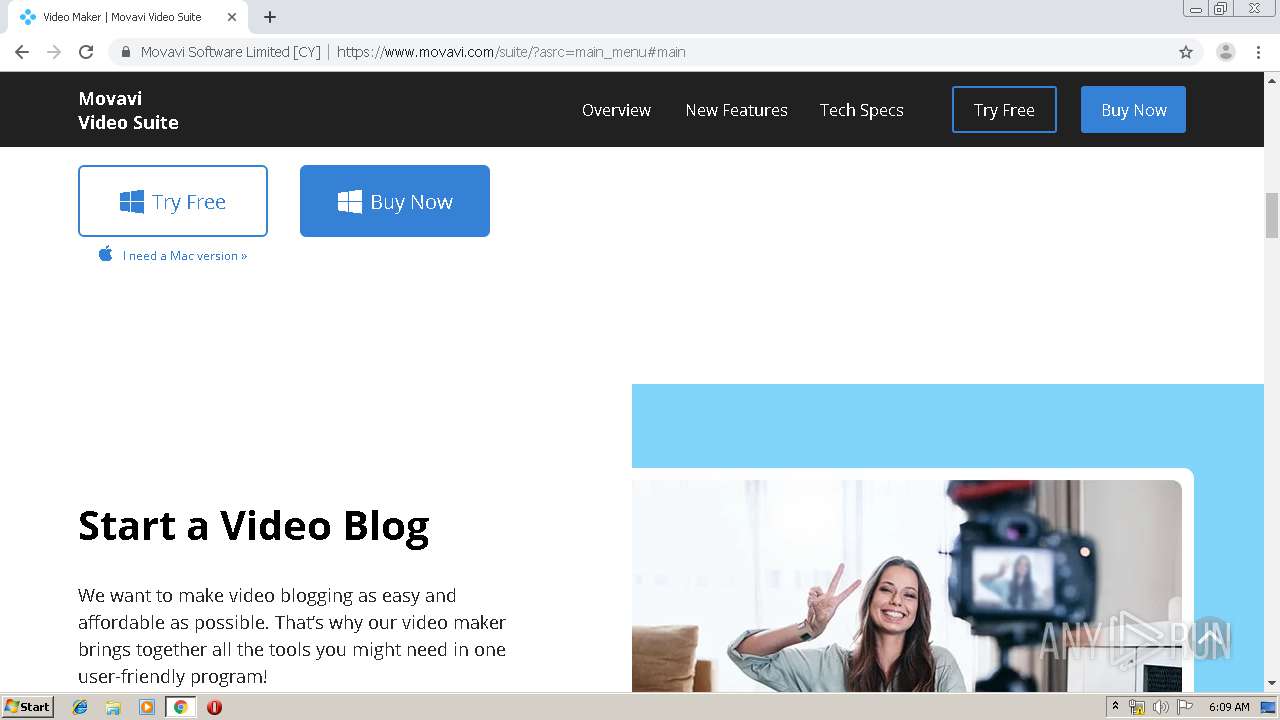This screenshot has width=1280, height=720.
Task: Open the Overview section
Action: (x=616, y=110)
